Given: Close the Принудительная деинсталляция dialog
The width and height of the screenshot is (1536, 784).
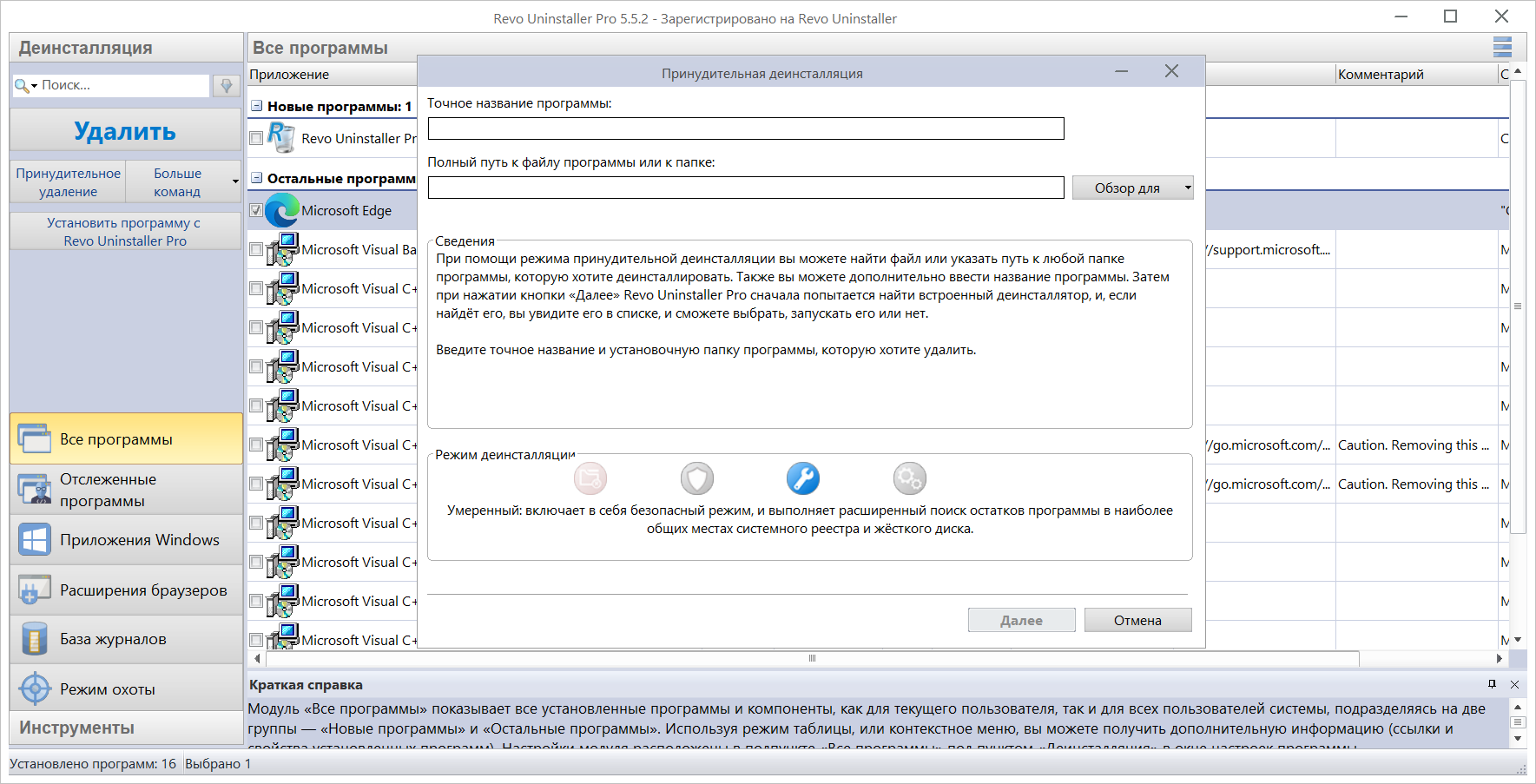Looking at the screenshot, I should [x=1171, y=71].
